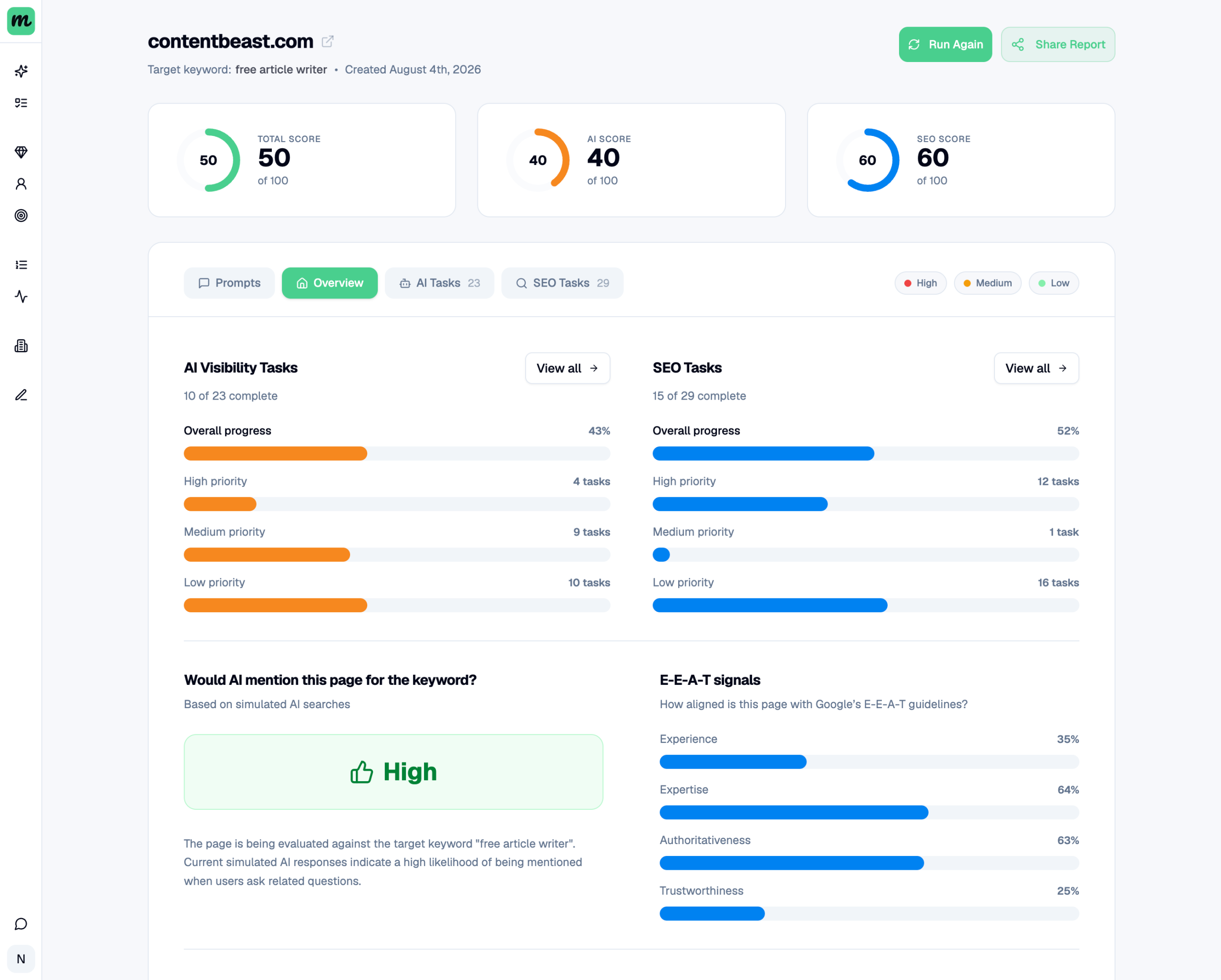Click the Share Report button
The height and width of the screenshot is (980, 1221).
click(1058, 44)
